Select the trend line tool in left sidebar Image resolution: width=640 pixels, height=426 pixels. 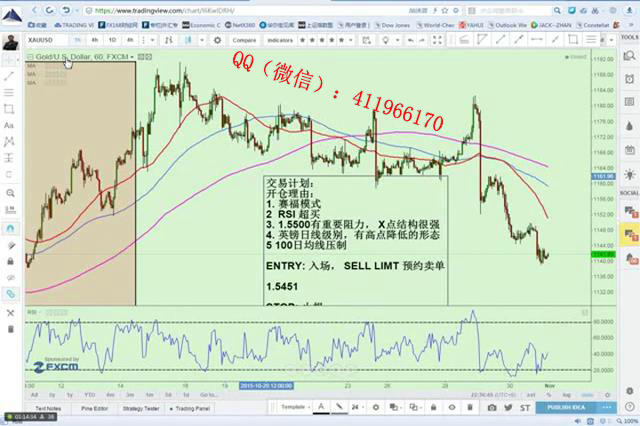point(9,76)
